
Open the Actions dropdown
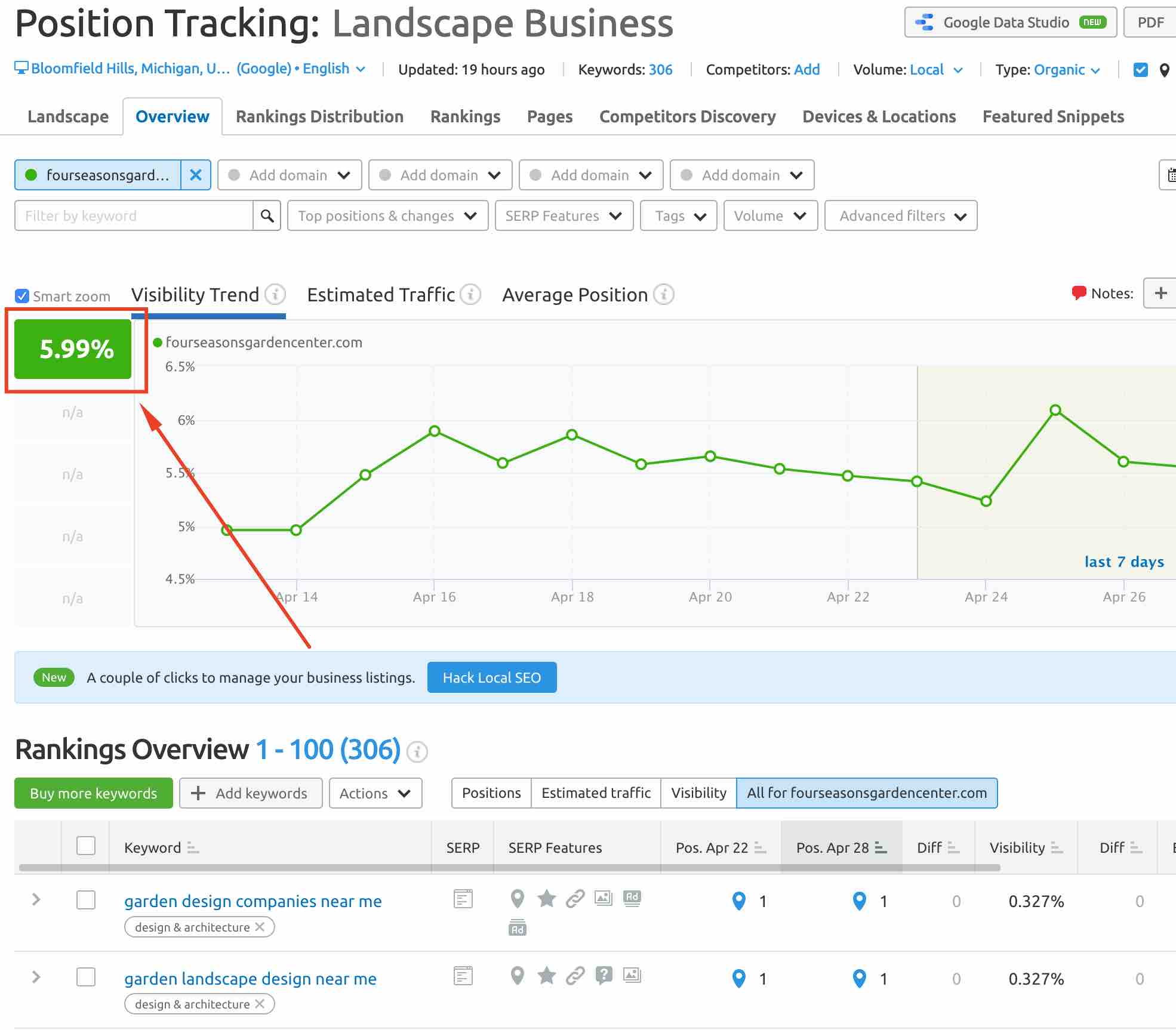pyautogui.click(x=375, y=793)
